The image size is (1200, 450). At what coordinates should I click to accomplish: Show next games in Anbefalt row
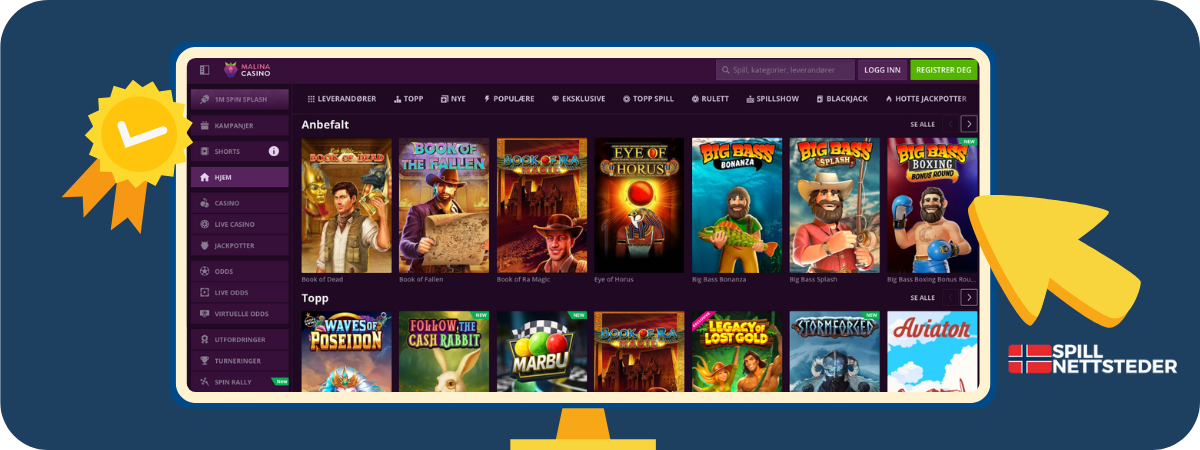tap(968, 124)
